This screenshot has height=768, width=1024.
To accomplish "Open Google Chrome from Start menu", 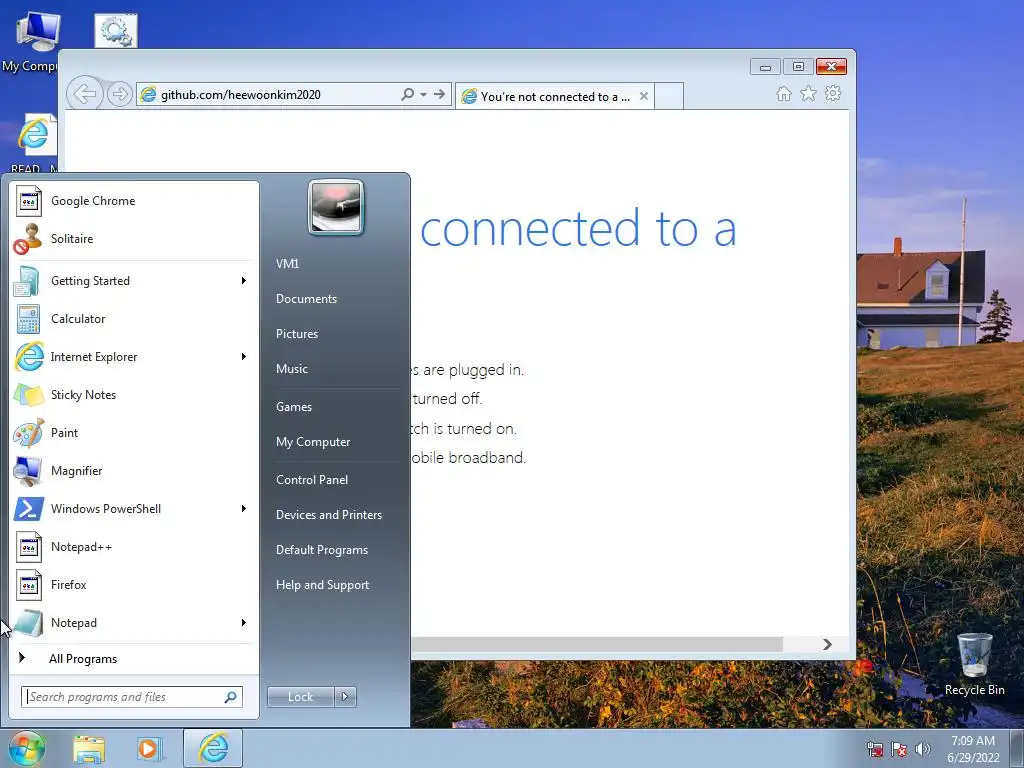I will (134, 200).
